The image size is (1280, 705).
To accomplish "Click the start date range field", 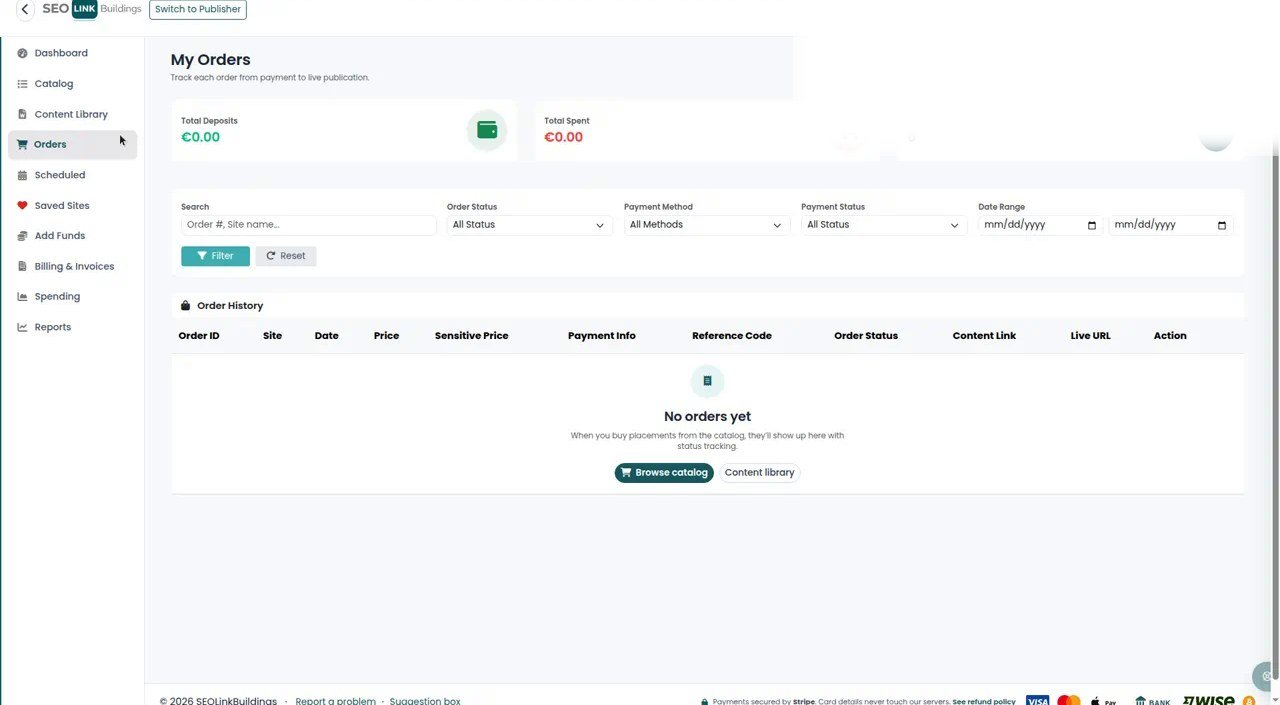I will point(1041,225).
